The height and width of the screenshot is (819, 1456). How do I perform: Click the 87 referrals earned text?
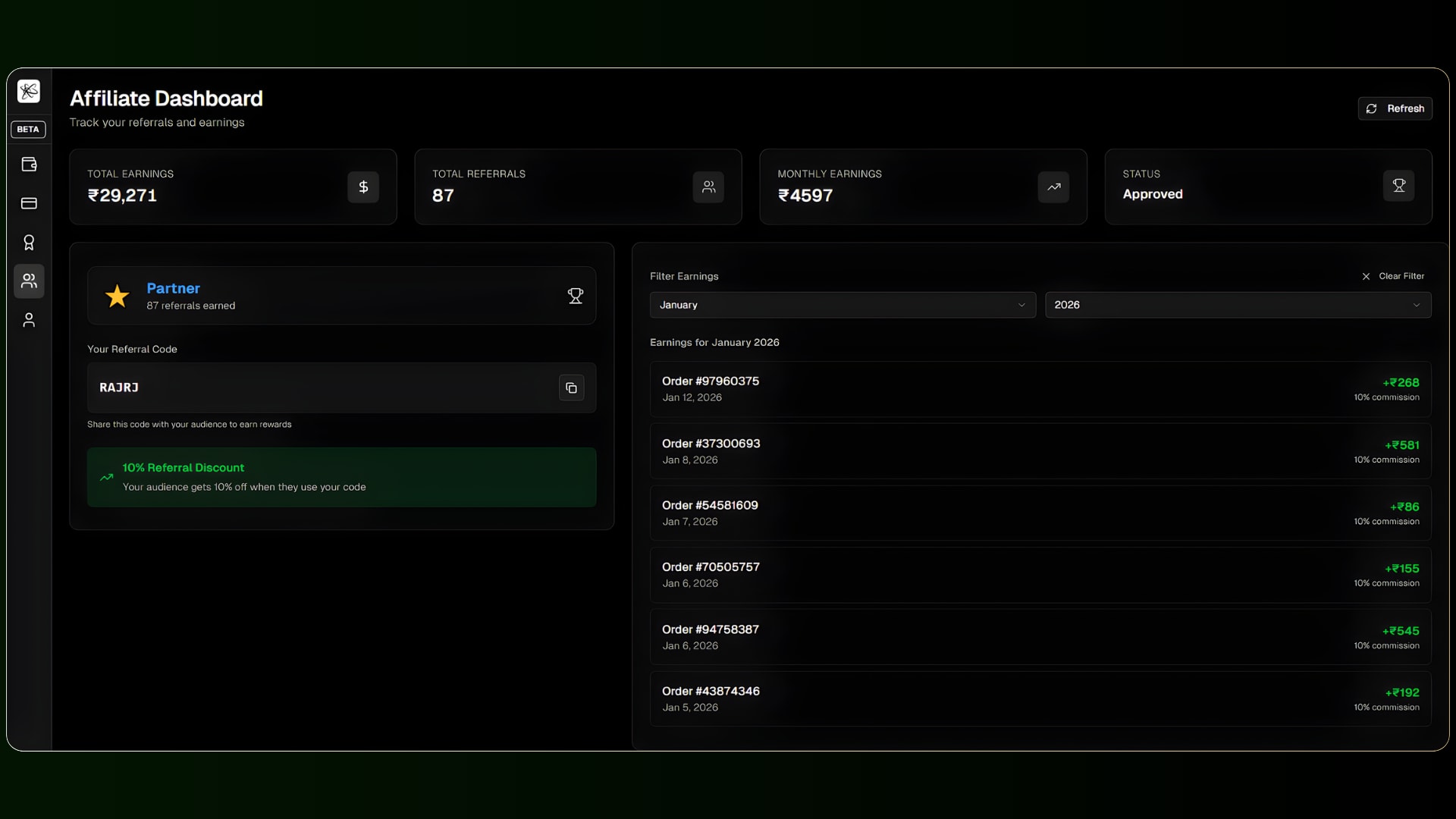(190, 306)
